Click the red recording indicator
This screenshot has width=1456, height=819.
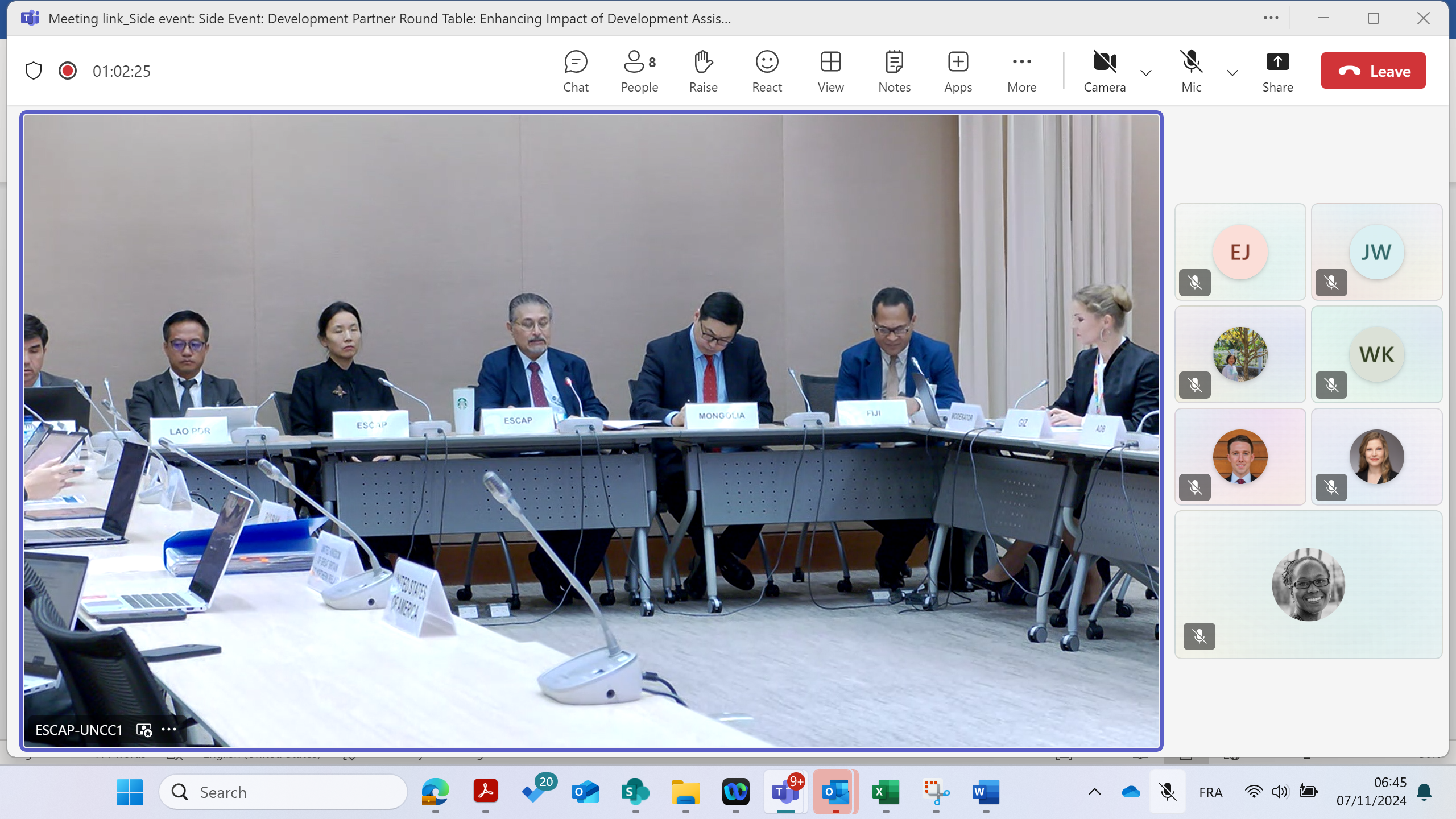click(x=68, y=71)
